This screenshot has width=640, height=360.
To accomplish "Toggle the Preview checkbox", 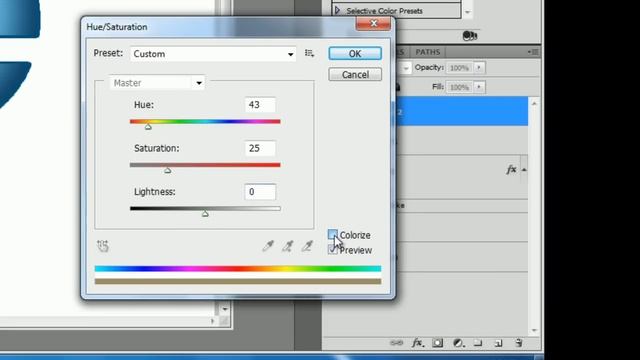I will [x=333, y=250].
